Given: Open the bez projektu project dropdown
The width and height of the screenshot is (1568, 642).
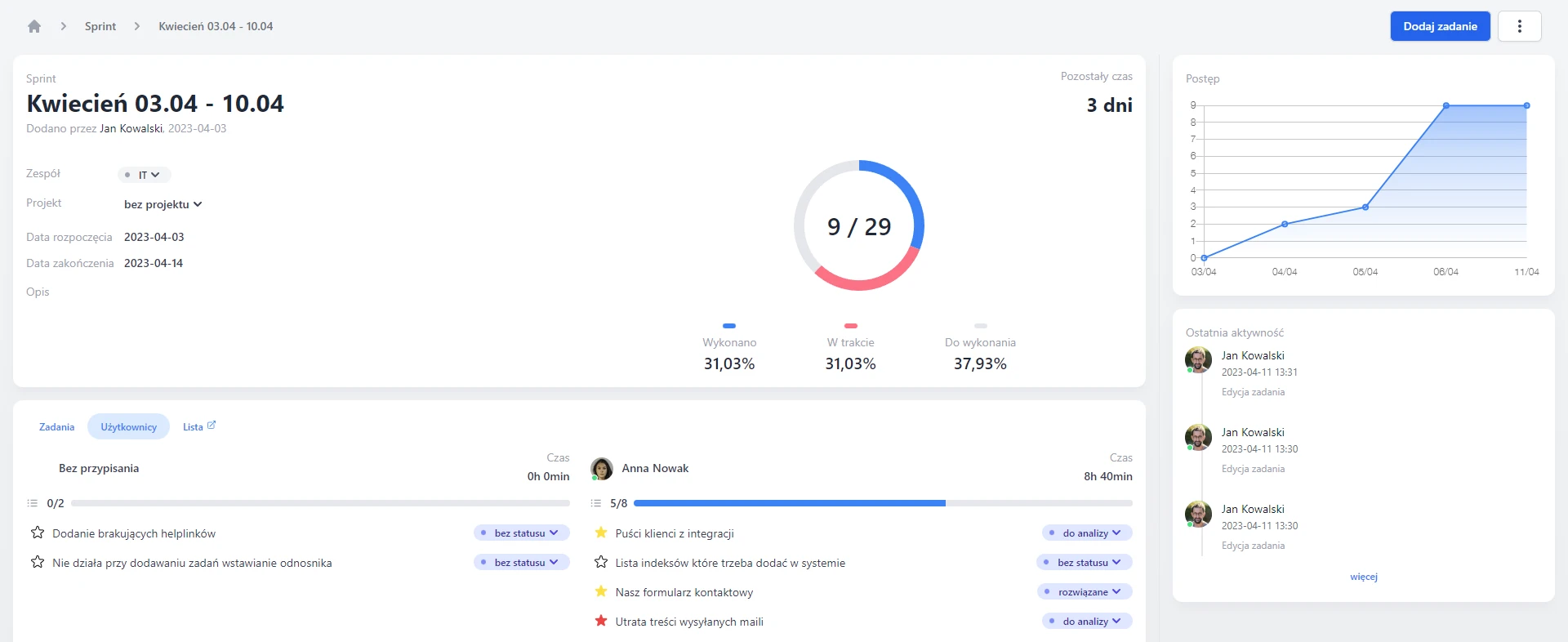Looking at the screenshot, I should tap(163, 204).
